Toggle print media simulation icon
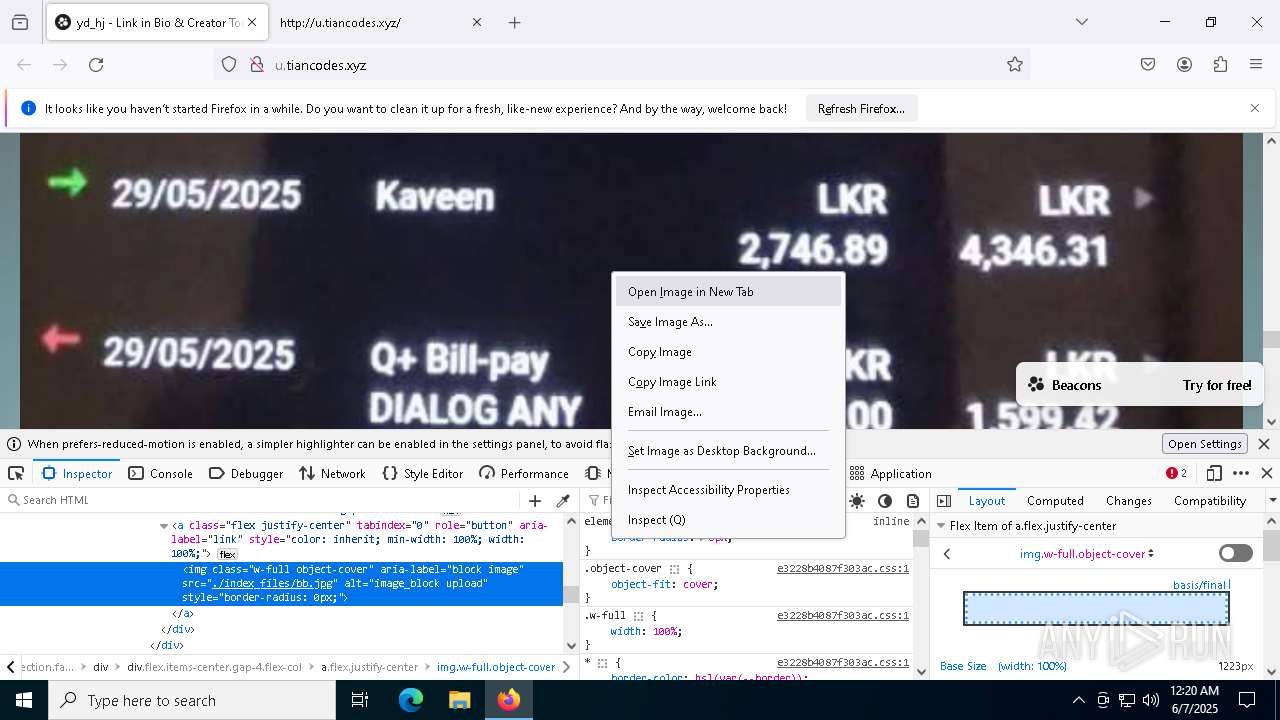 (x=912, y=501)
